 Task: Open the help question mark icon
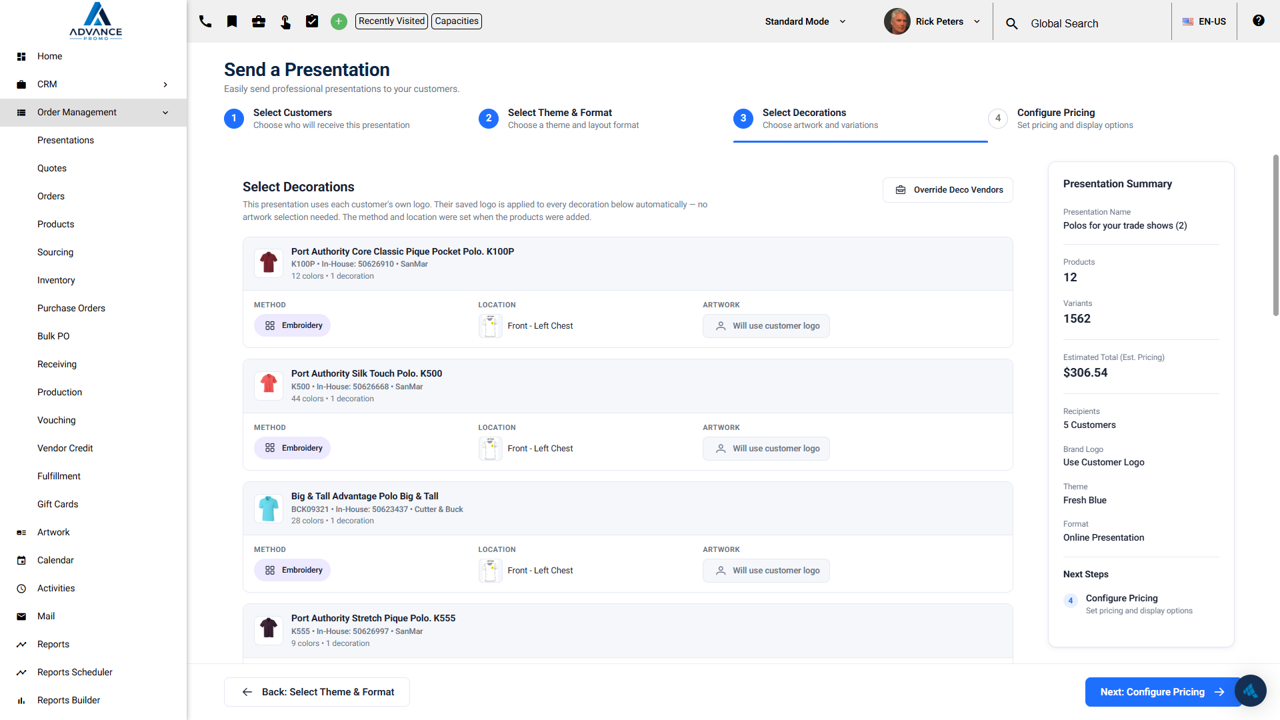(x=1258, y=21)
